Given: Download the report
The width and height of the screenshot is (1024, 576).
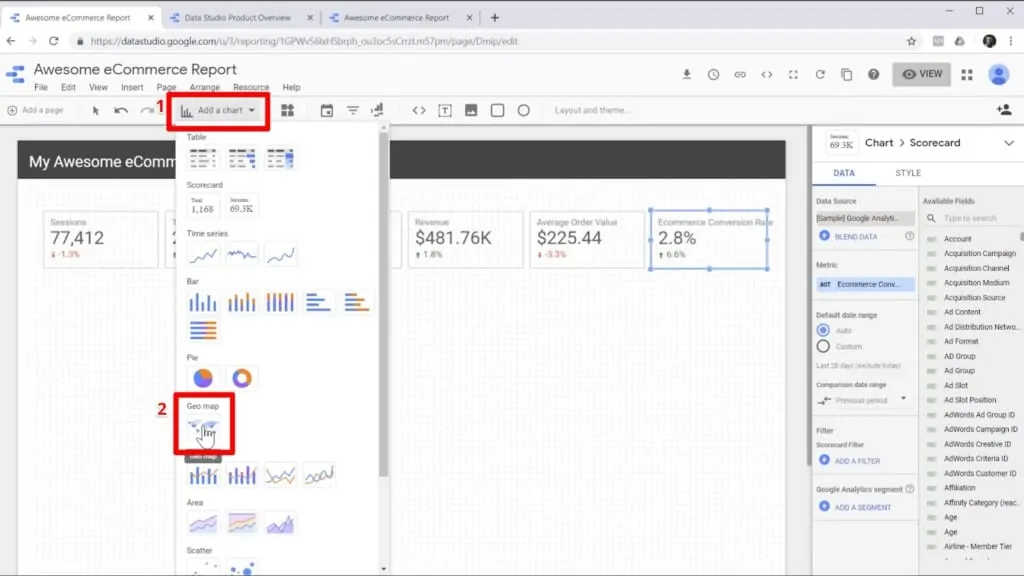Looking at the screenshot, I should (x=686, y=74).
